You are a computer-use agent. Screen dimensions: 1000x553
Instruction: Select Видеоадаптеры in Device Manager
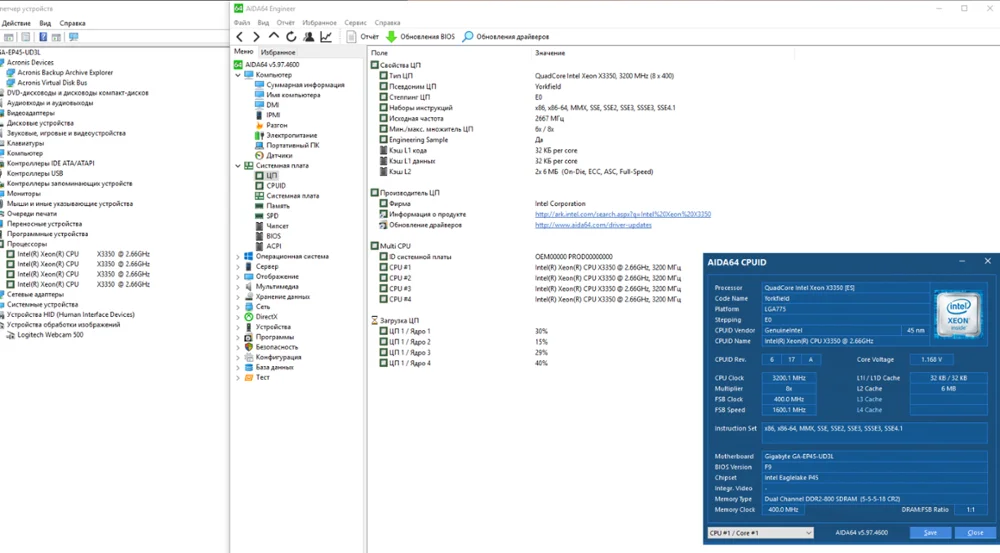point(31,113)
